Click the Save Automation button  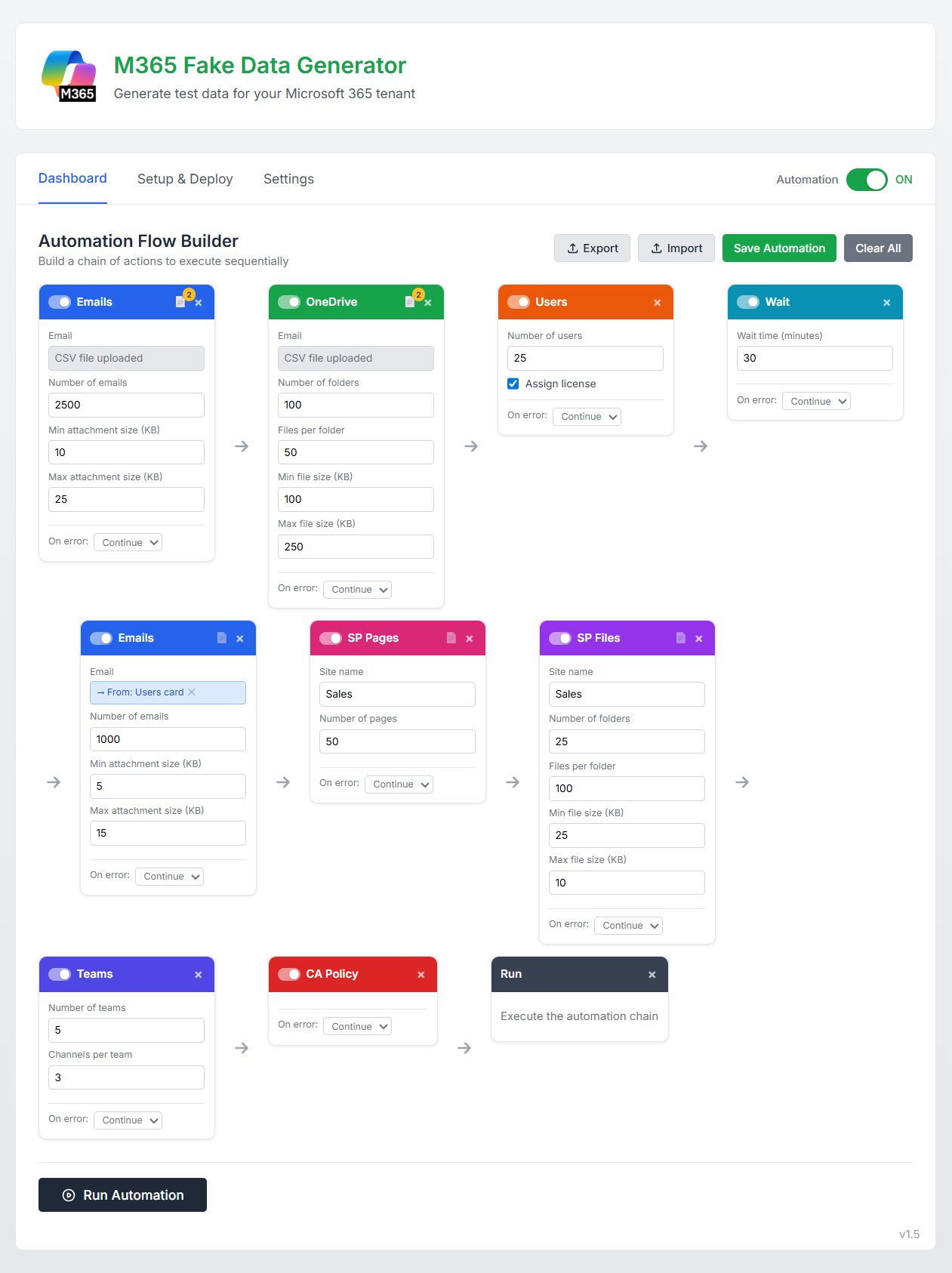tap(778, 248)
